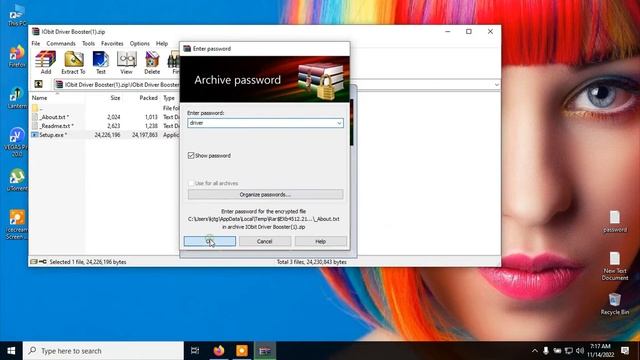Open This PC desktop icon
Image resolution: width=640 pixels, height=360 pixels.
click(17, 16)
